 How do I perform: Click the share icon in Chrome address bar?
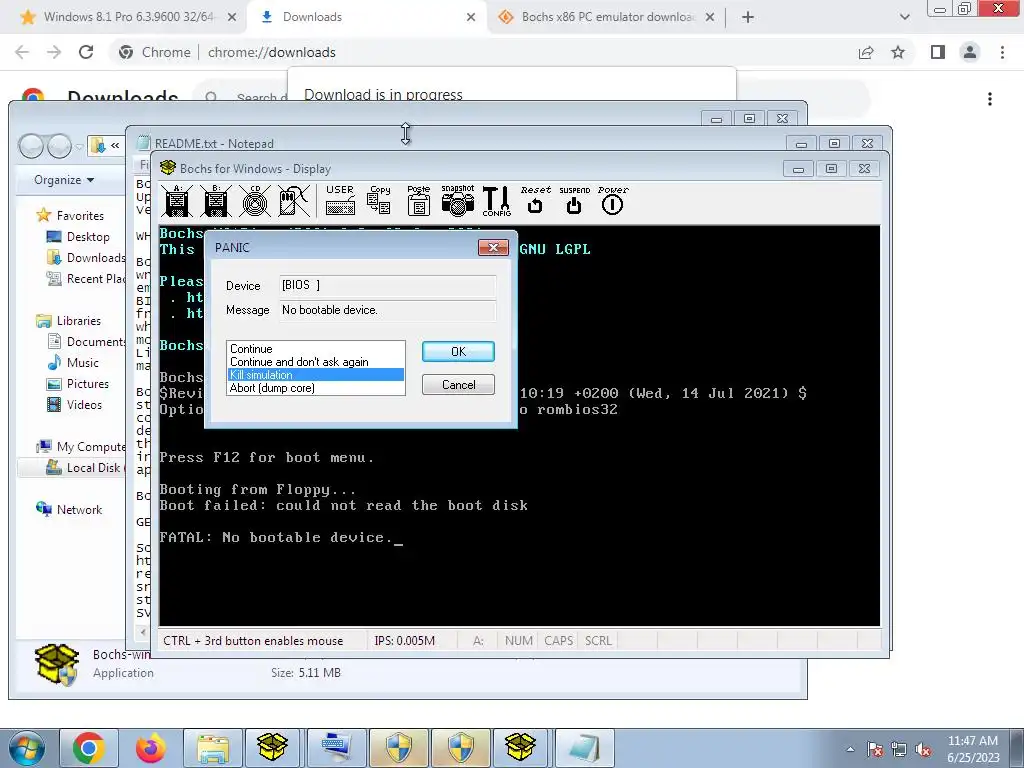(866, 52)
